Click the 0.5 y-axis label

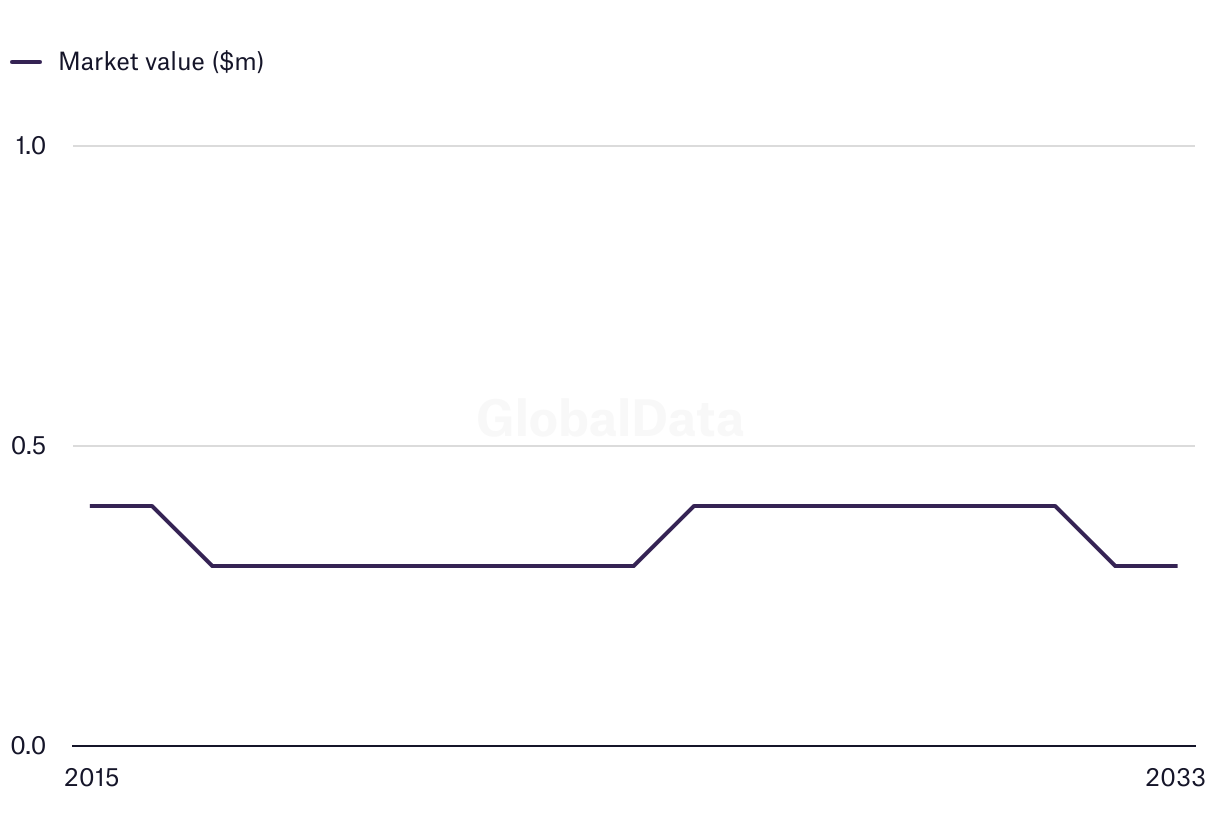[30, 446]
